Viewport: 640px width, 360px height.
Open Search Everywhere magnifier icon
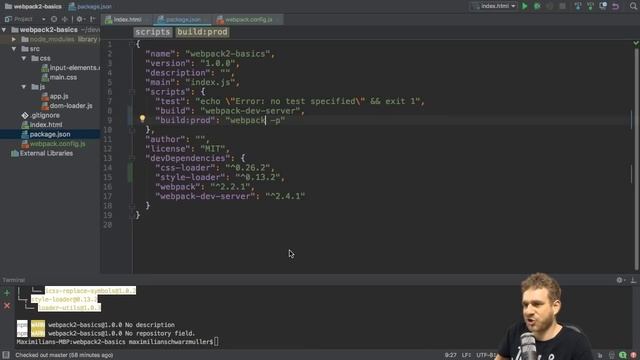pos(633,6)
